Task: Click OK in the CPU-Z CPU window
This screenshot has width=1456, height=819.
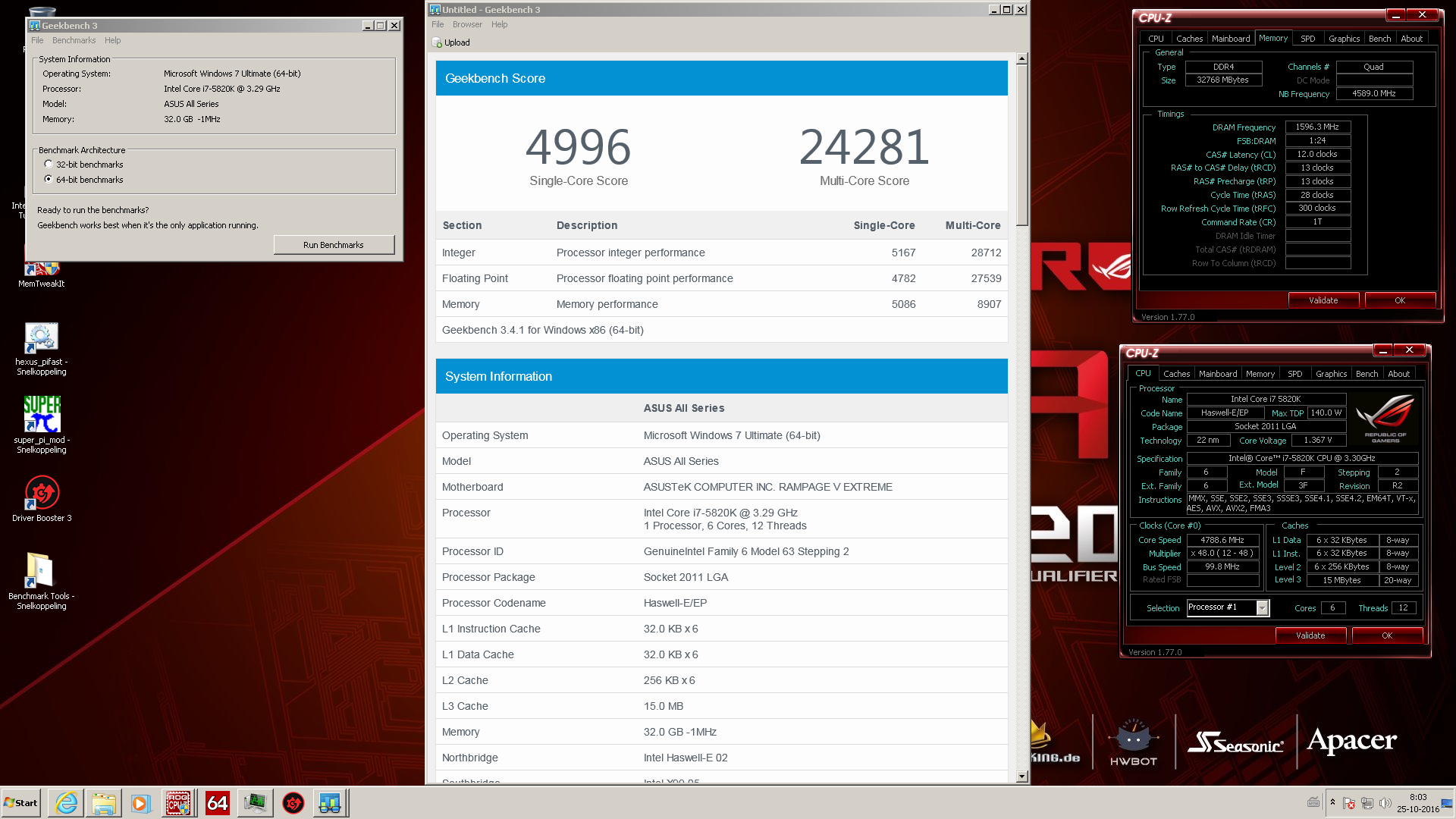Action: click(1387, 635)
